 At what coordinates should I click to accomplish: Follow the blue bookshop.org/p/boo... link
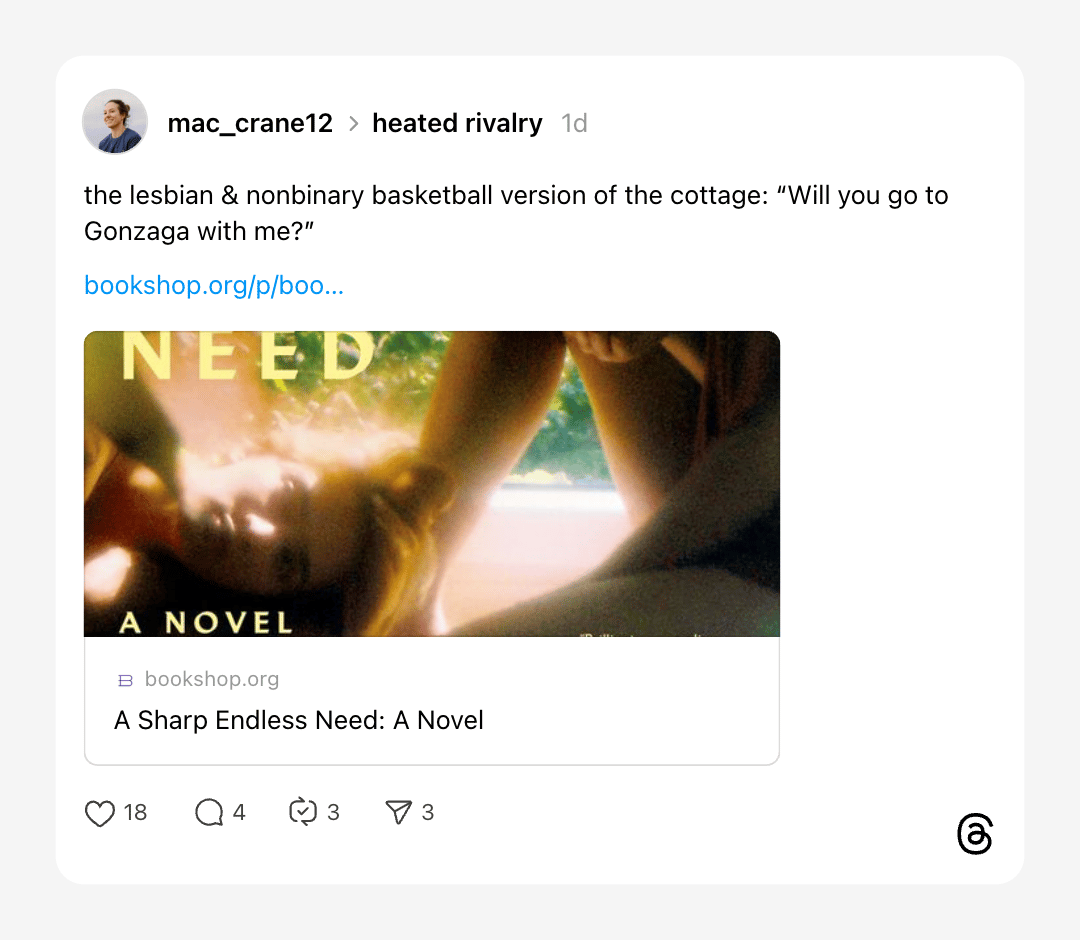(214, 285)
